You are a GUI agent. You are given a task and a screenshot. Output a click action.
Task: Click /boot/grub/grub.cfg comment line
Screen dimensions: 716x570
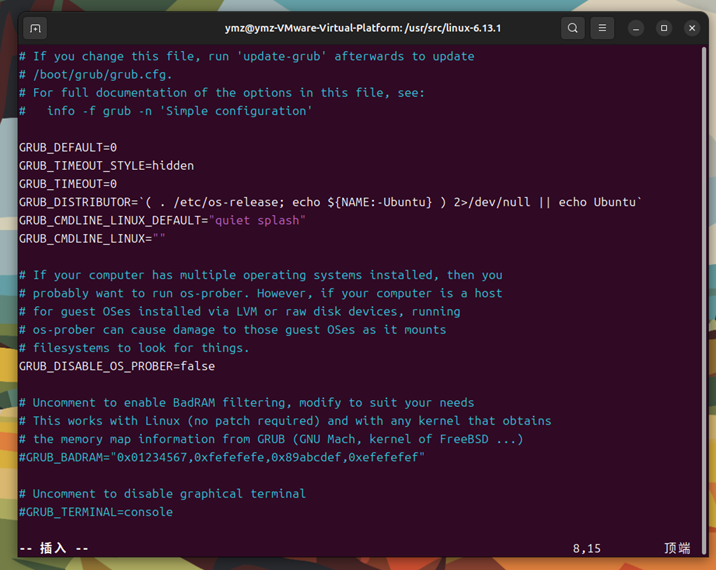point(95,75)
